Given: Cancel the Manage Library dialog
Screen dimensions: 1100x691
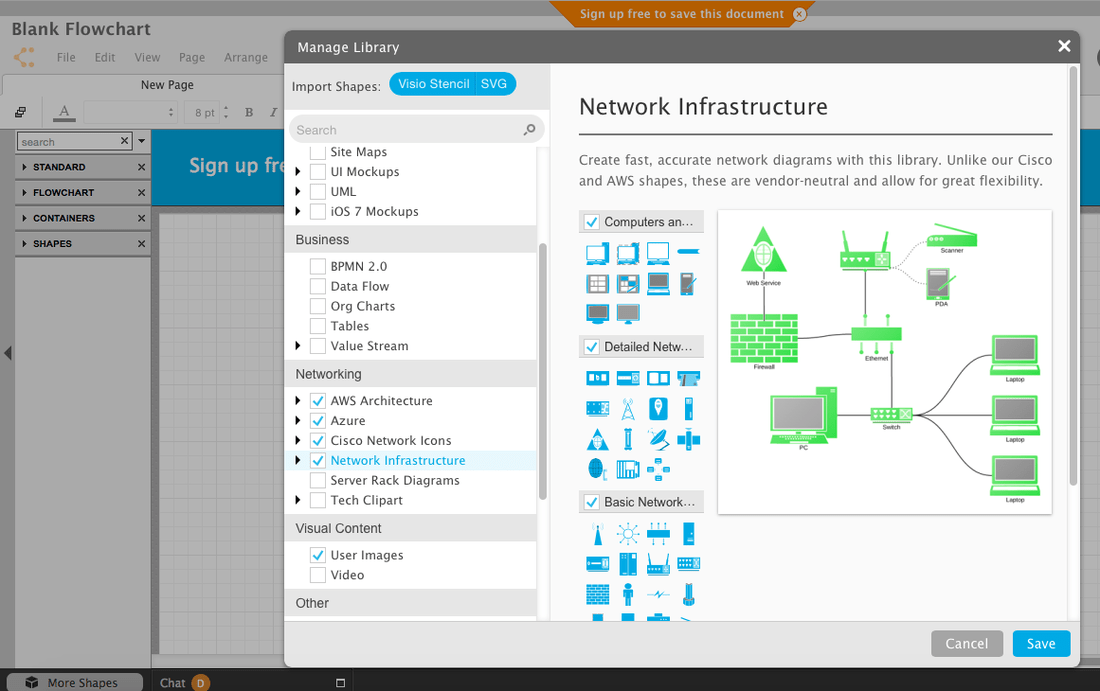Looking at the screenshot, I should pos(967,643).
